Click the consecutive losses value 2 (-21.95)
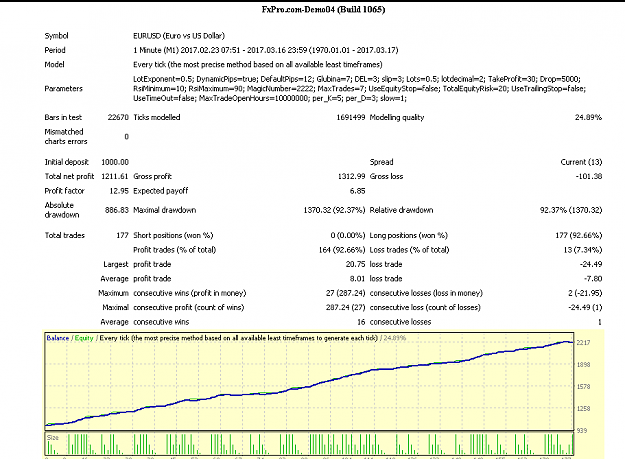 click(585, 293)
